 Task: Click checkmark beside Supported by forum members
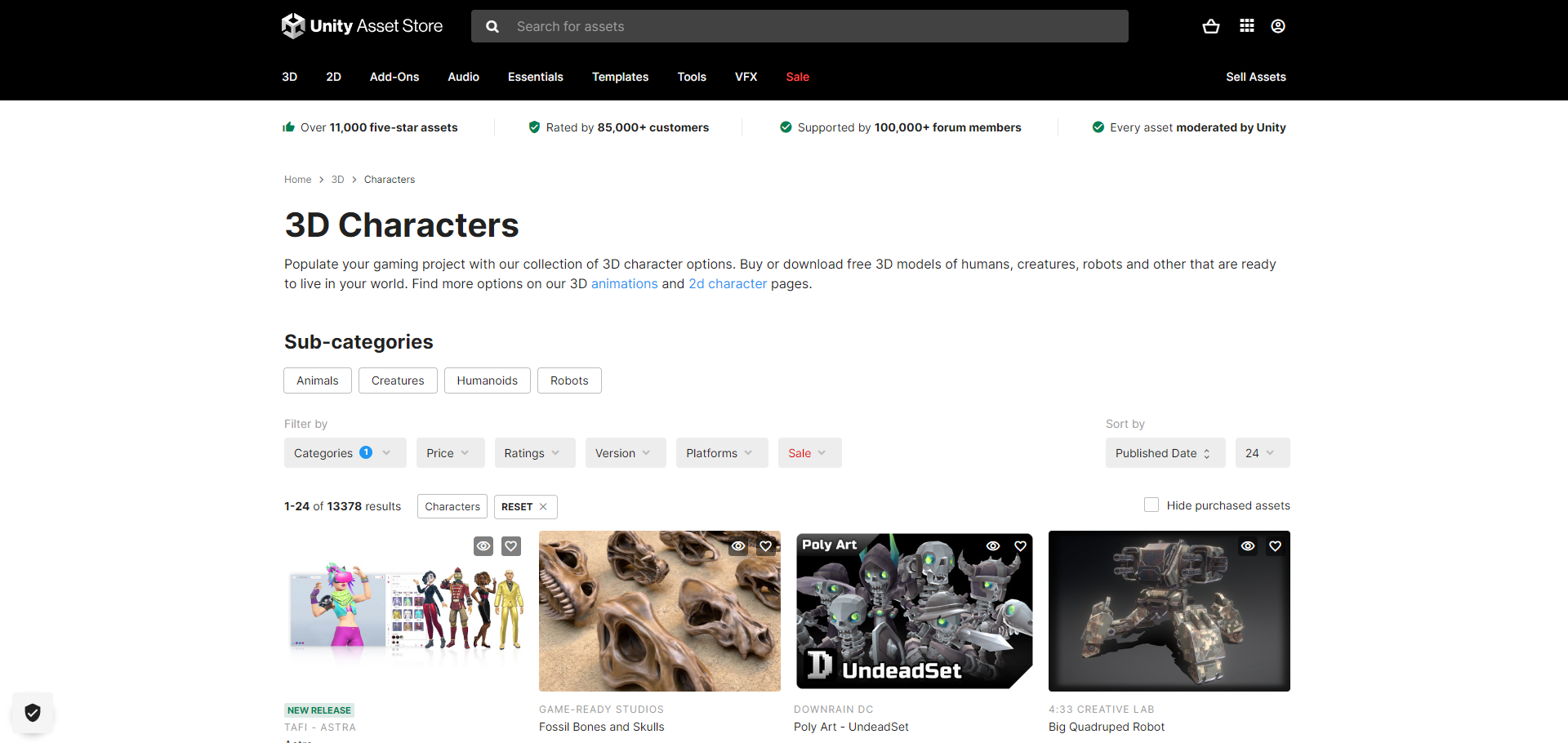point(786,127)
